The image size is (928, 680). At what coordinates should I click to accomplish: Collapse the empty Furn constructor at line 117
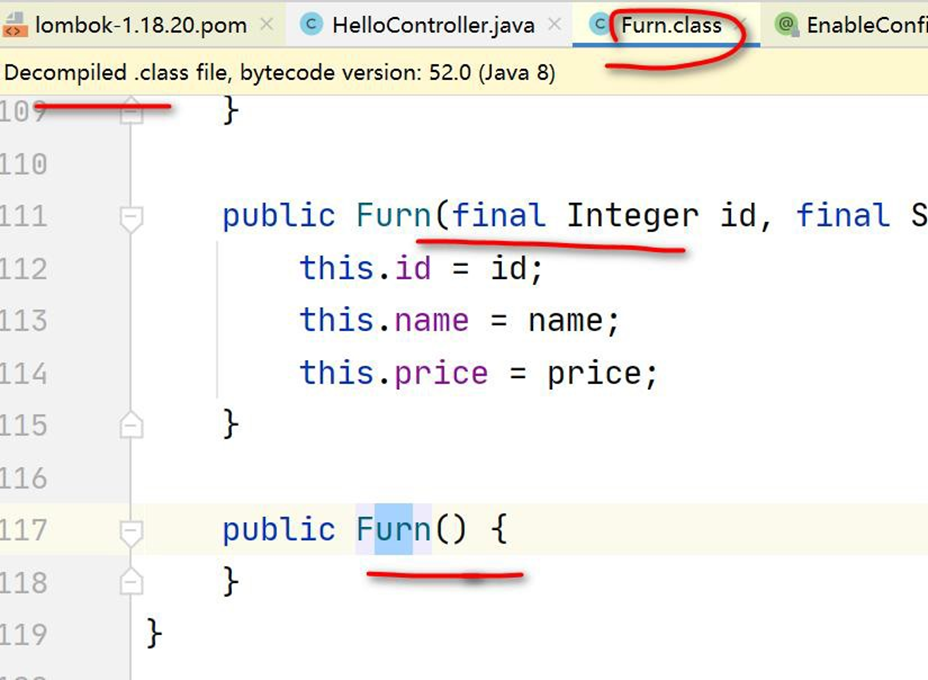point(131,530)
